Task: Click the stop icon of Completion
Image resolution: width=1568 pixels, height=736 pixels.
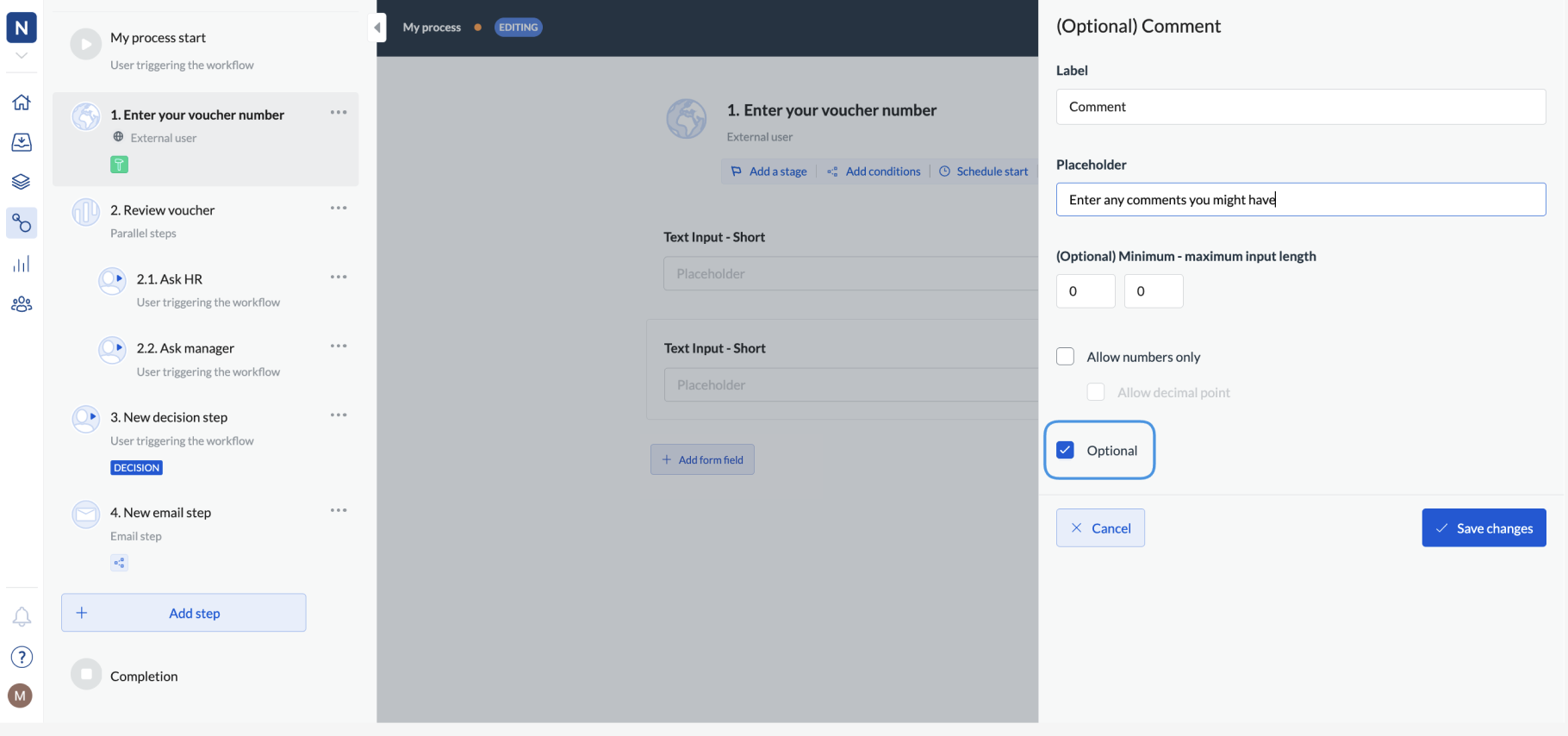Action: [86, 674]
